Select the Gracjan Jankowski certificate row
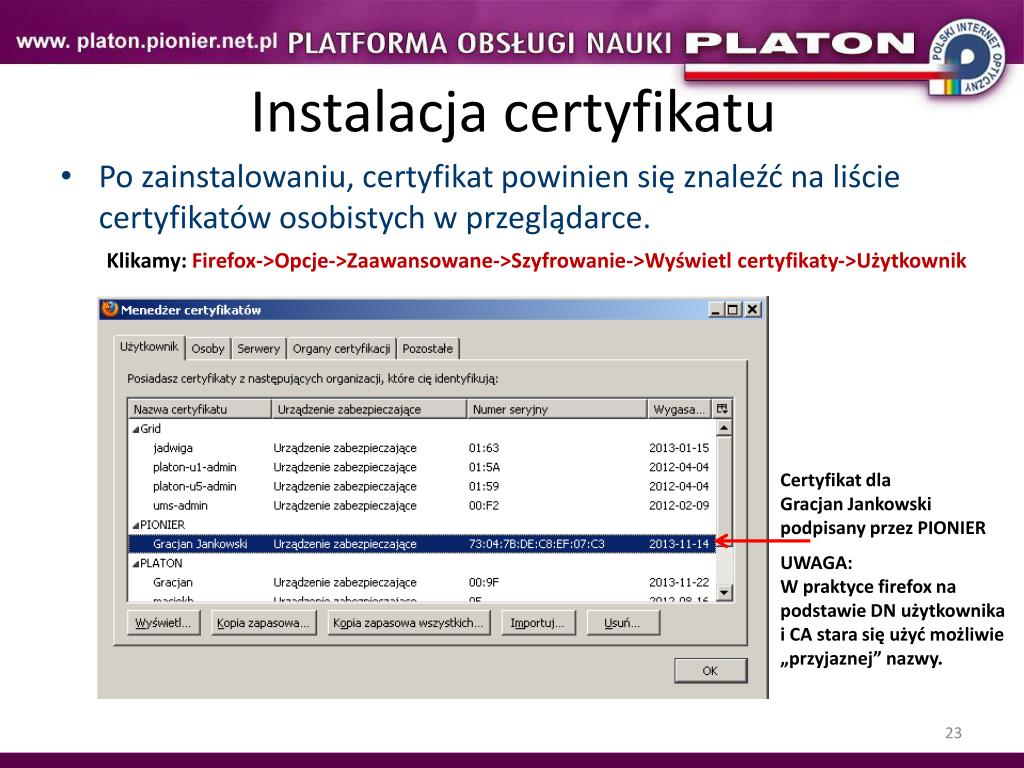Viewport: 1024px width, 768px height. point(422,544)
